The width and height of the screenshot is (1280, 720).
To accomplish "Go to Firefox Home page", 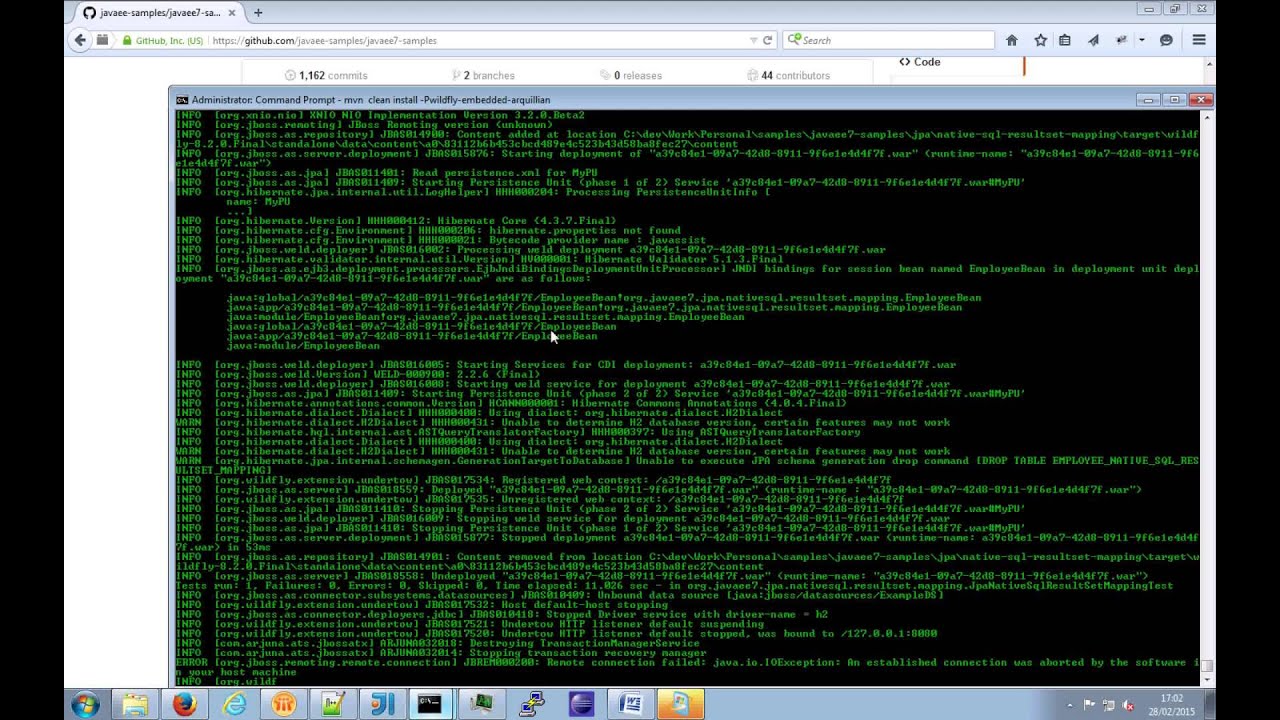I will (1012, 40).
